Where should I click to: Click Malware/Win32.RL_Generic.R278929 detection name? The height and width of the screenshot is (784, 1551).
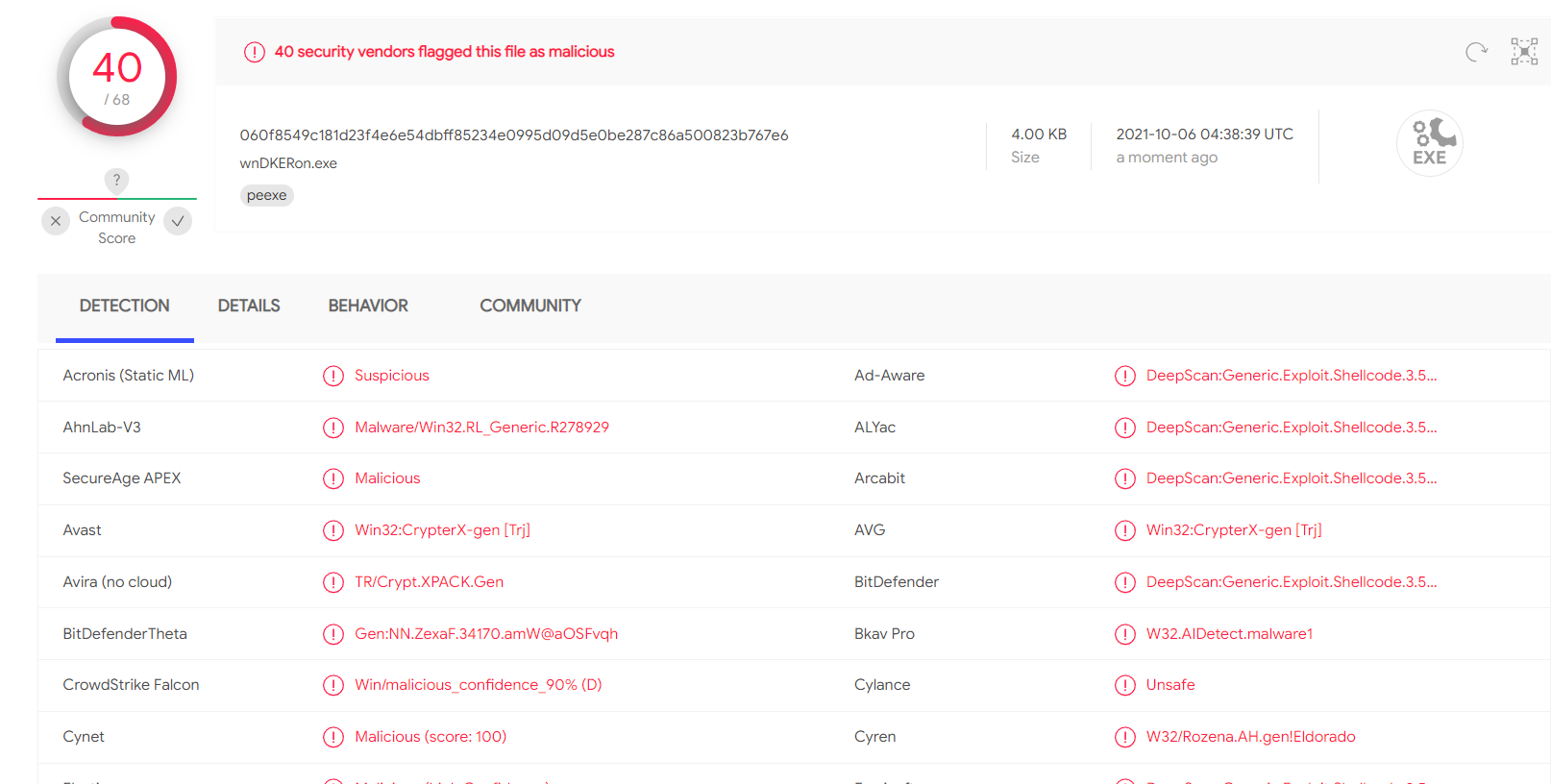(481, 428)
